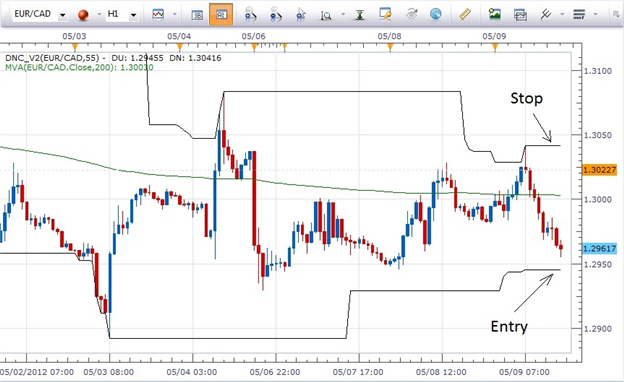Screen dimensions: 624x382
Task: Expand the horizontal lines tool dropdown arrow
Action: click(x=595, y=14)
